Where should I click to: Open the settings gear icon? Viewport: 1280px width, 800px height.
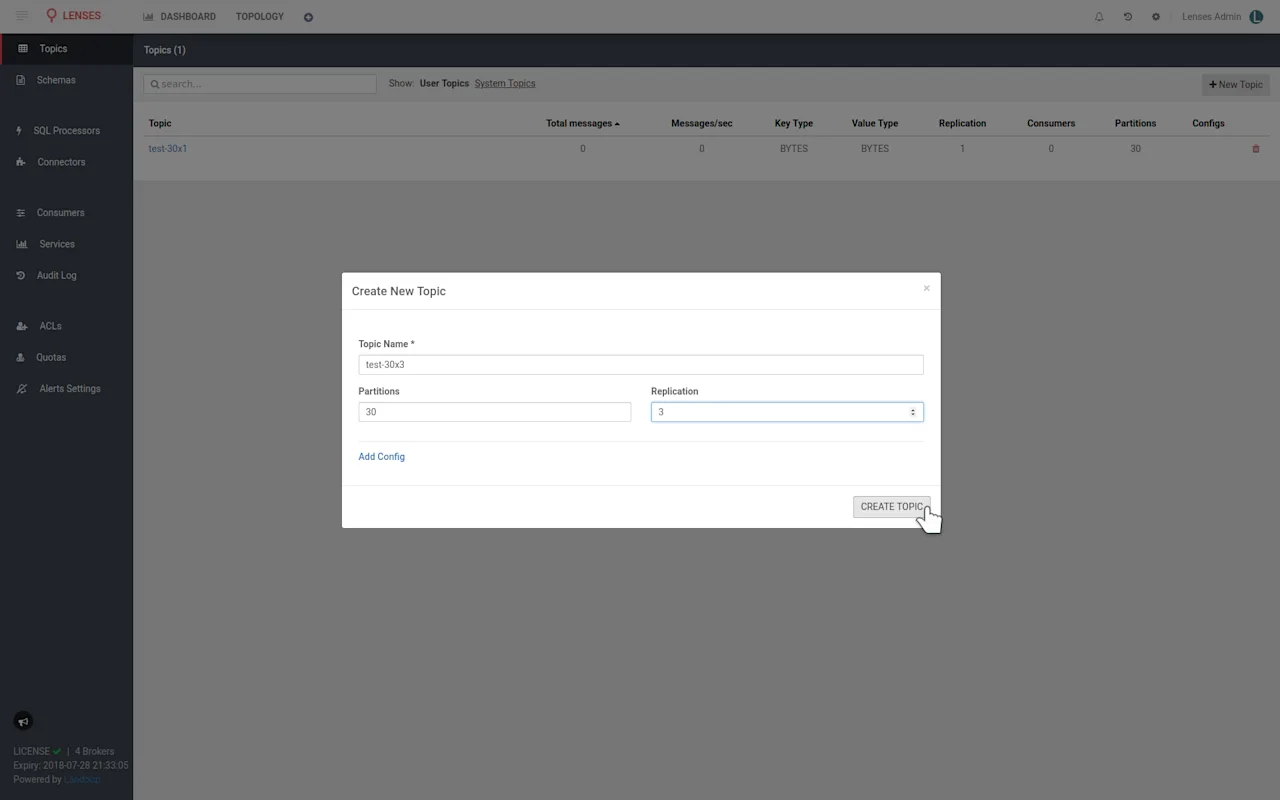(x=1156, y=17)
